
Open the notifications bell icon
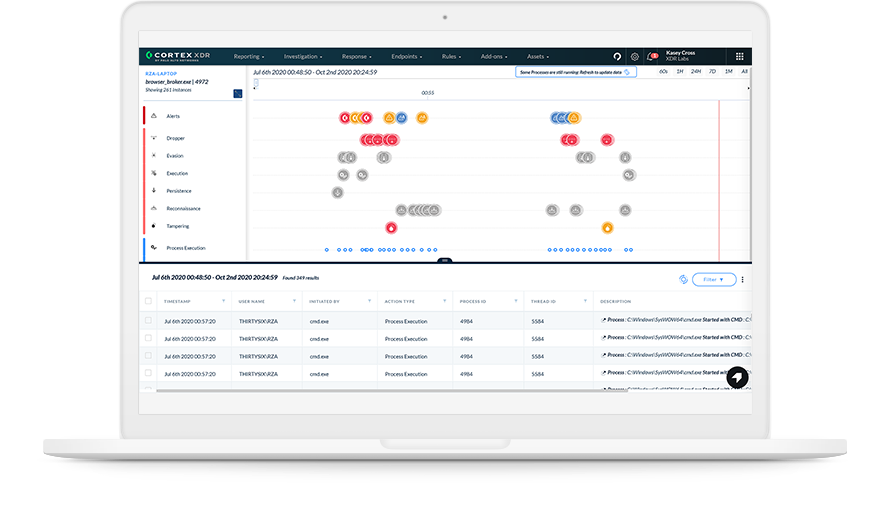[x=652, y=57]
